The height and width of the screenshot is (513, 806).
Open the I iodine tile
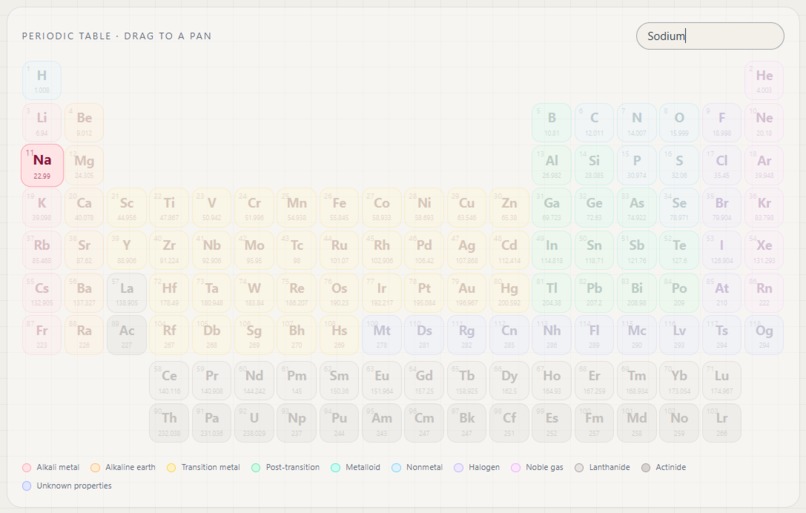[x=722, y=250]
